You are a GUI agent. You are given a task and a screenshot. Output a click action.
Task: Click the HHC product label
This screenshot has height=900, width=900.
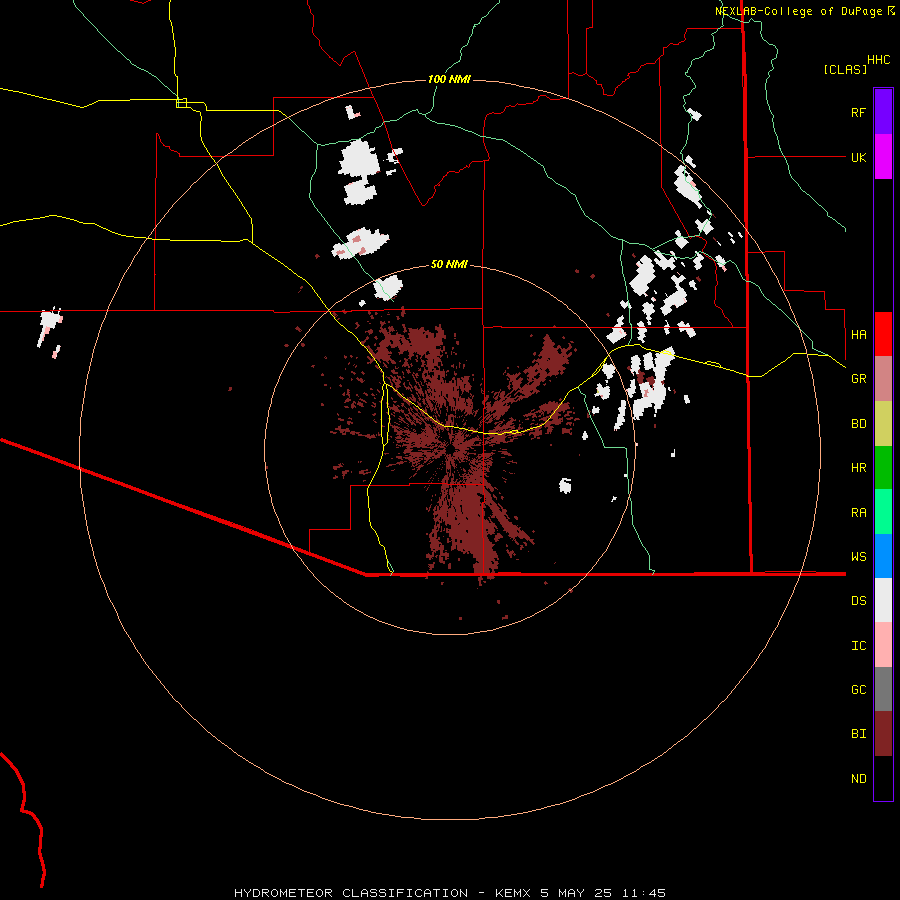click(878, 60)
